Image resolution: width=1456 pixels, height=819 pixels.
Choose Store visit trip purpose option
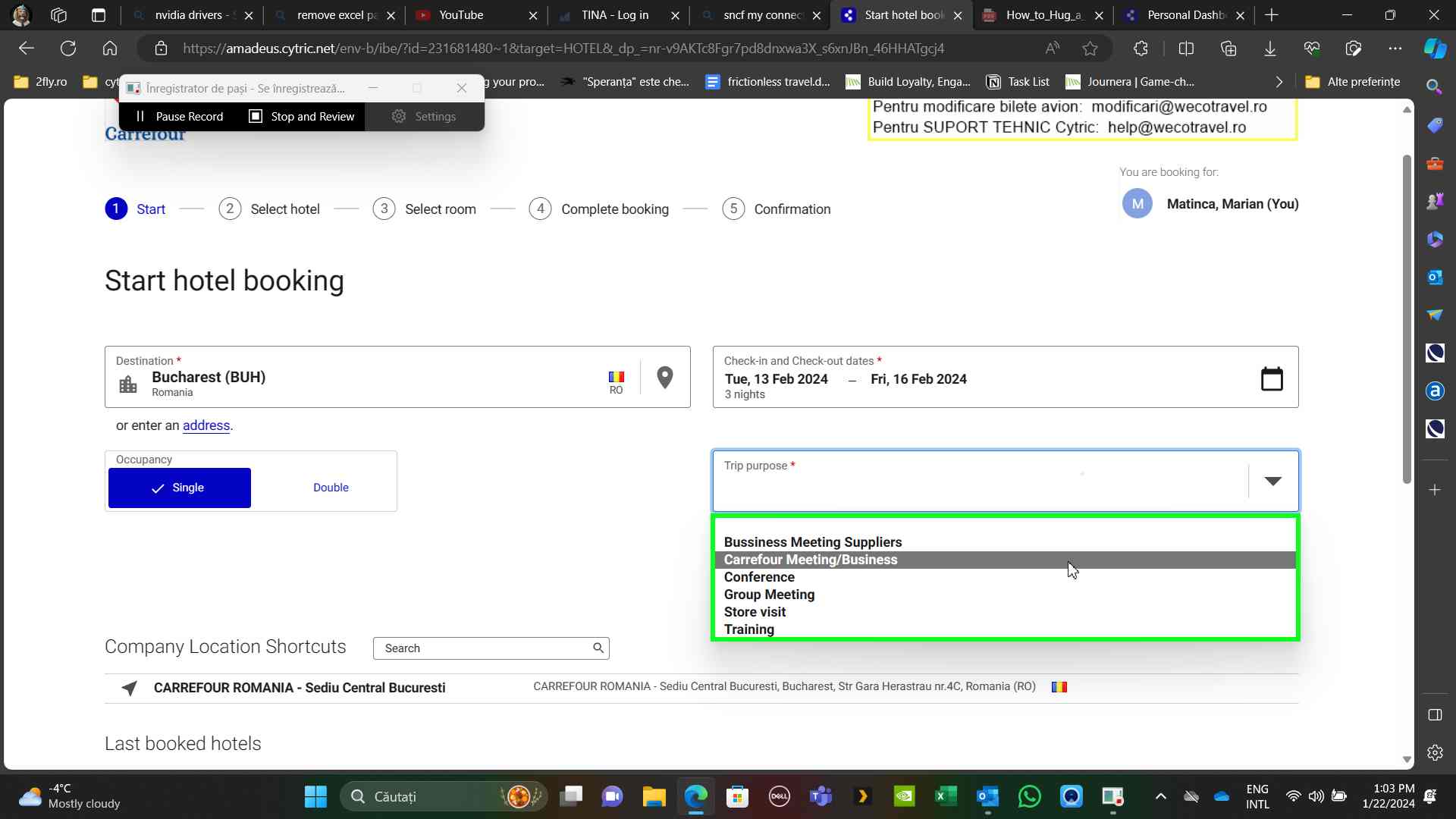(755, 612)
